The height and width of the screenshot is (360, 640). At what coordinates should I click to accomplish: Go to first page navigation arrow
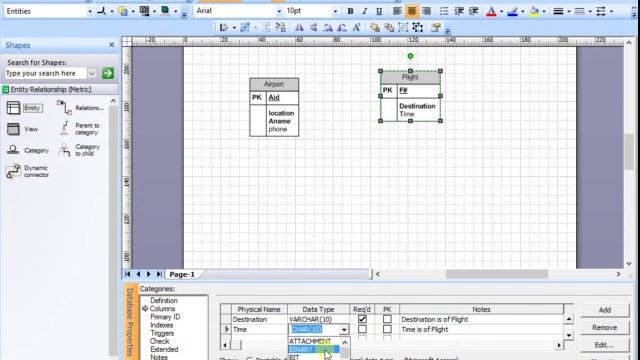click(x=128, y=274)
